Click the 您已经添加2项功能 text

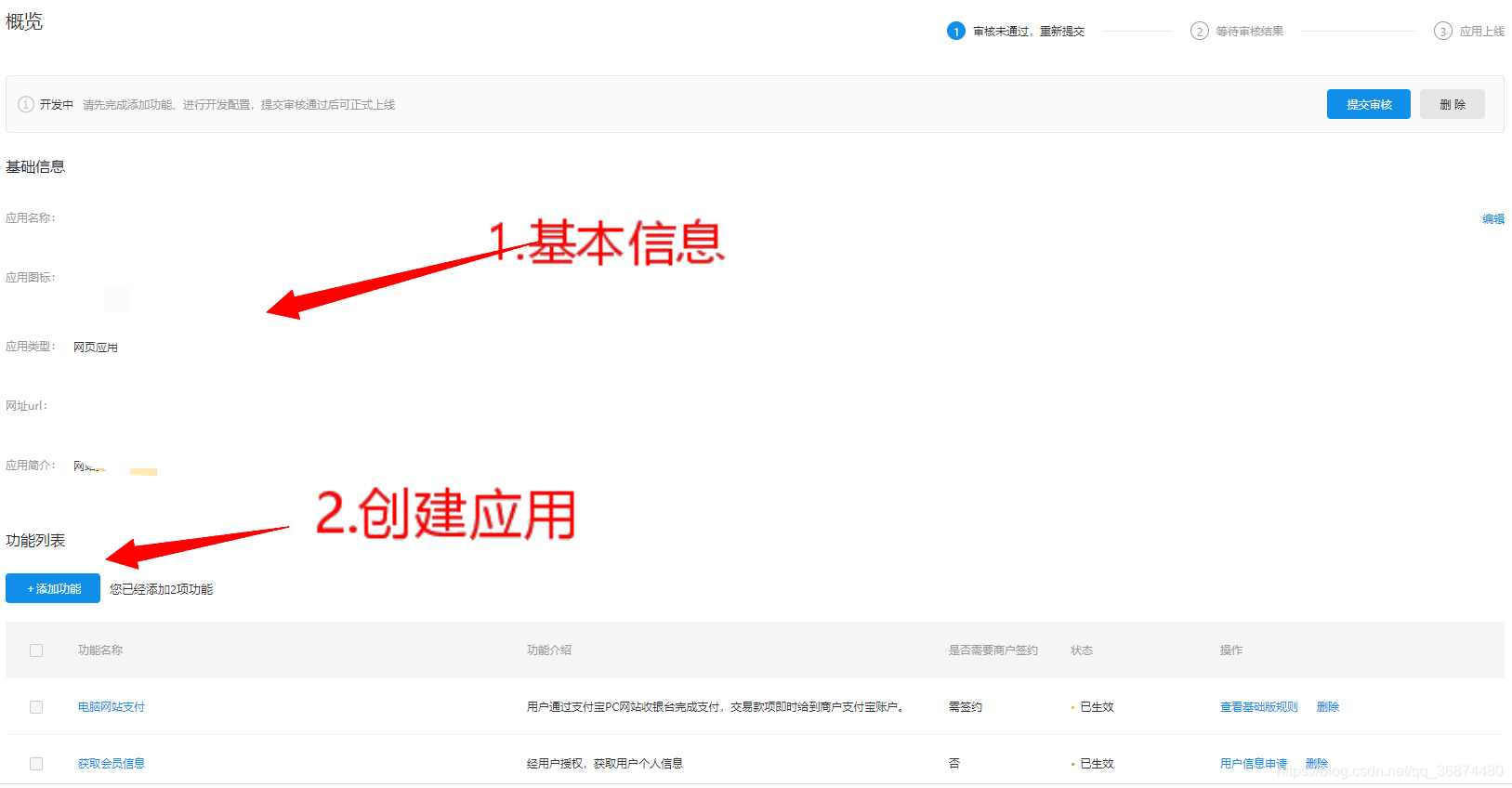(x=162, y=589)
